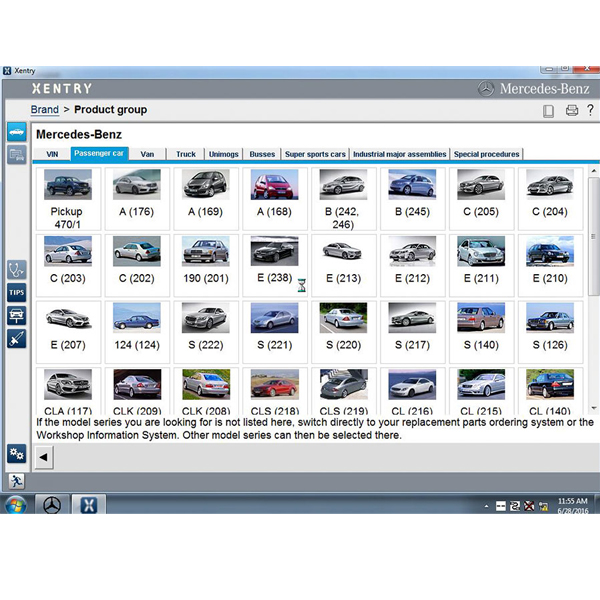600x600 pixels.
Task: Select the A (168) model
Action: 275,199
